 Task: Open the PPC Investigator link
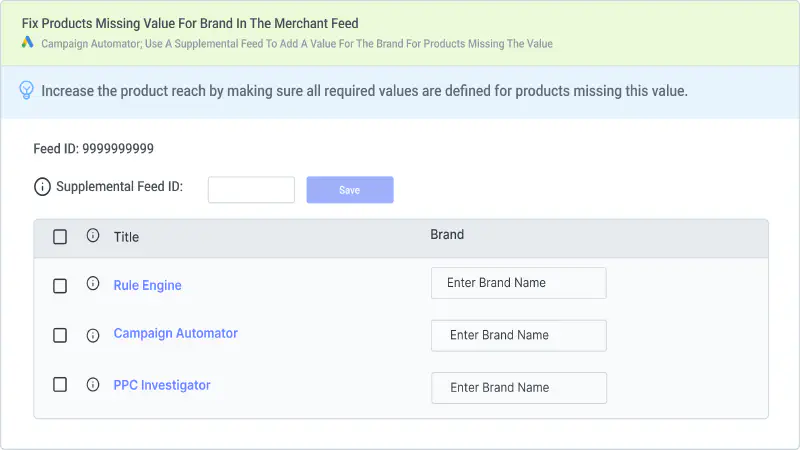(x=162, y=385)
